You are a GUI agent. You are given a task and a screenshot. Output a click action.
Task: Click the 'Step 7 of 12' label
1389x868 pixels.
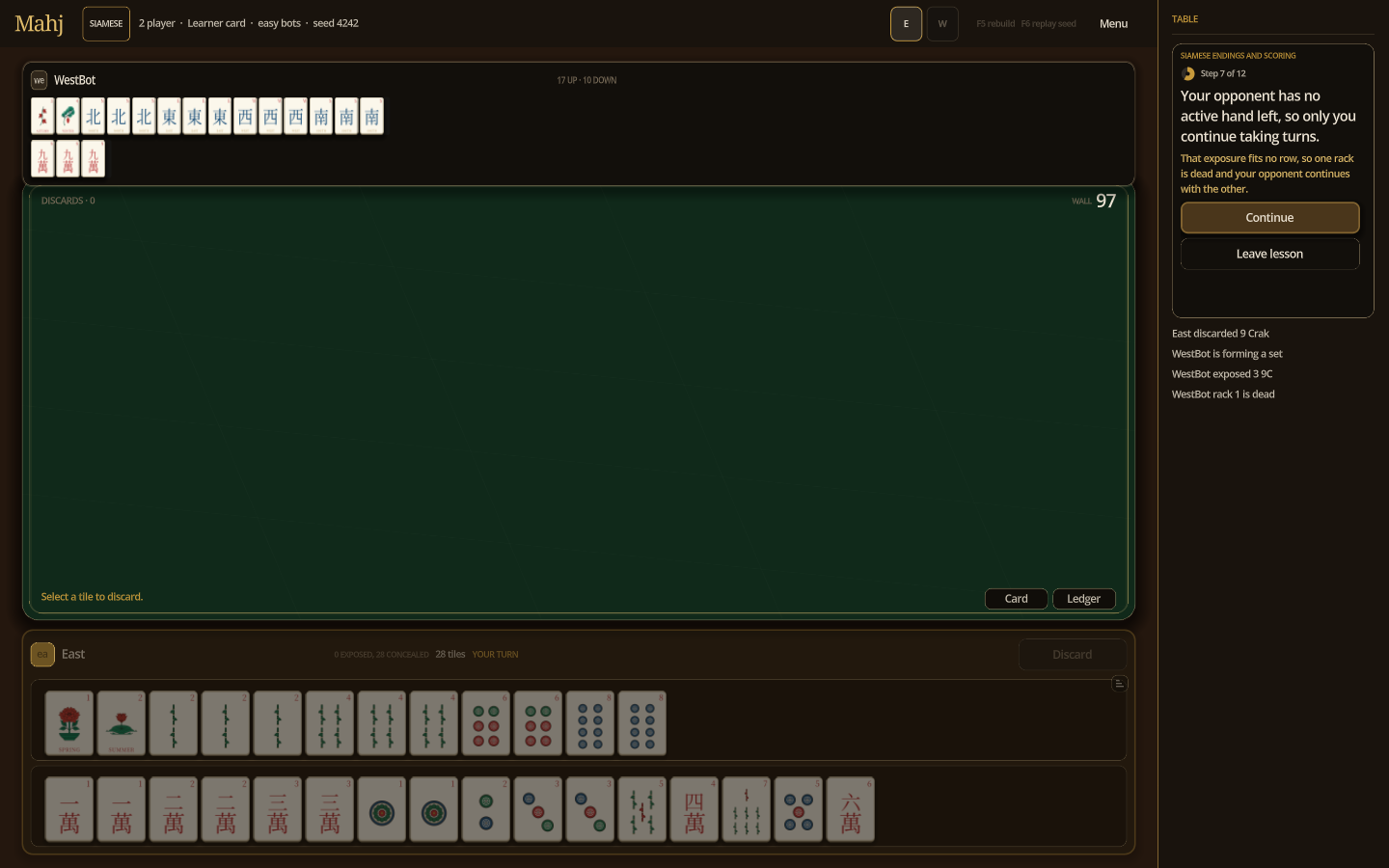(1223, 73)
